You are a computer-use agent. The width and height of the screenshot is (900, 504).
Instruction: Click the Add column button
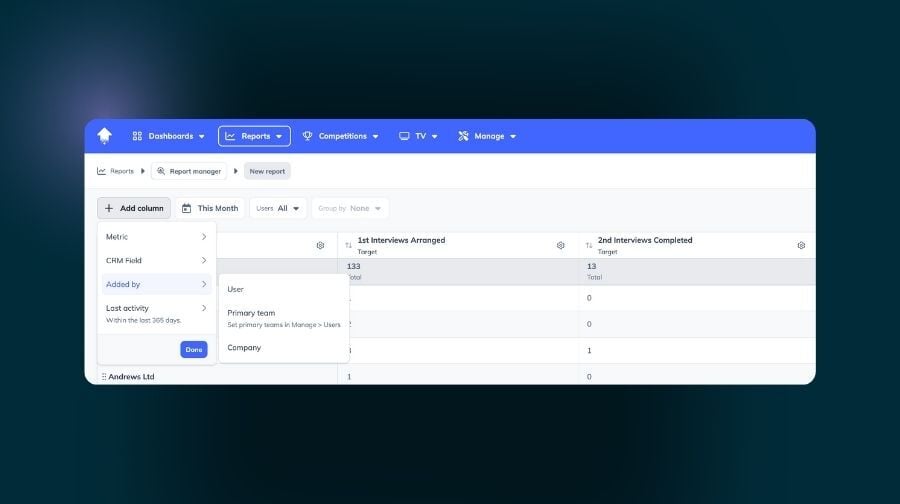click(134, 208)
